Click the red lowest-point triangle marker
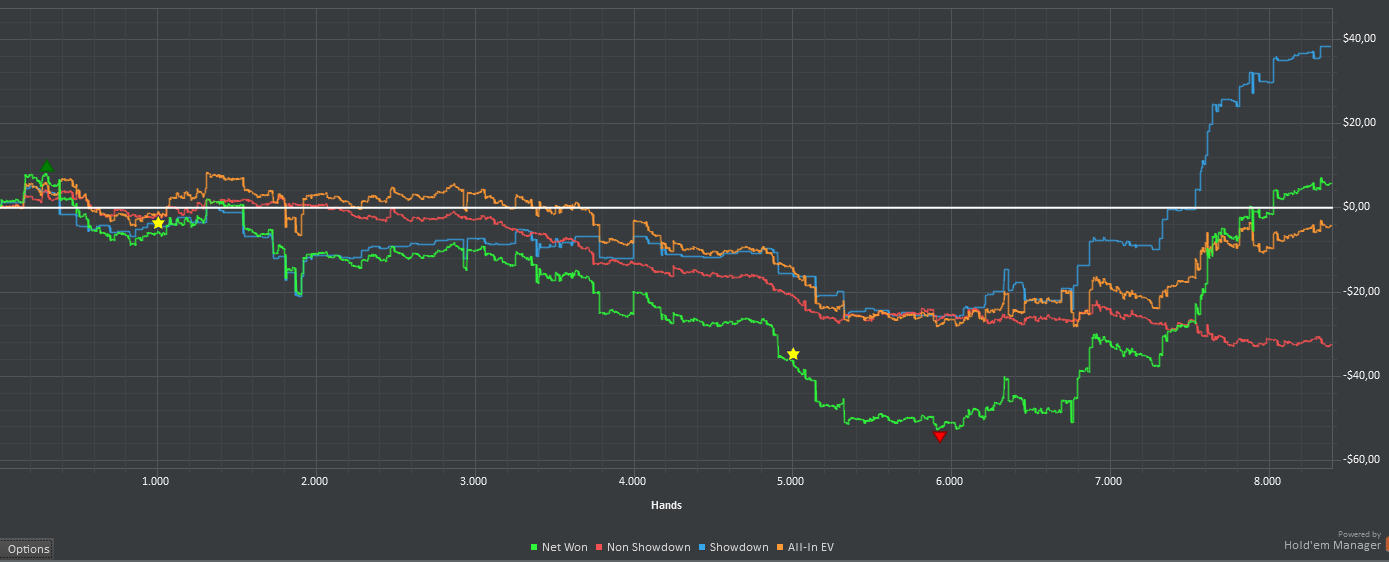The image size is (1389, 562). point(939,436)
